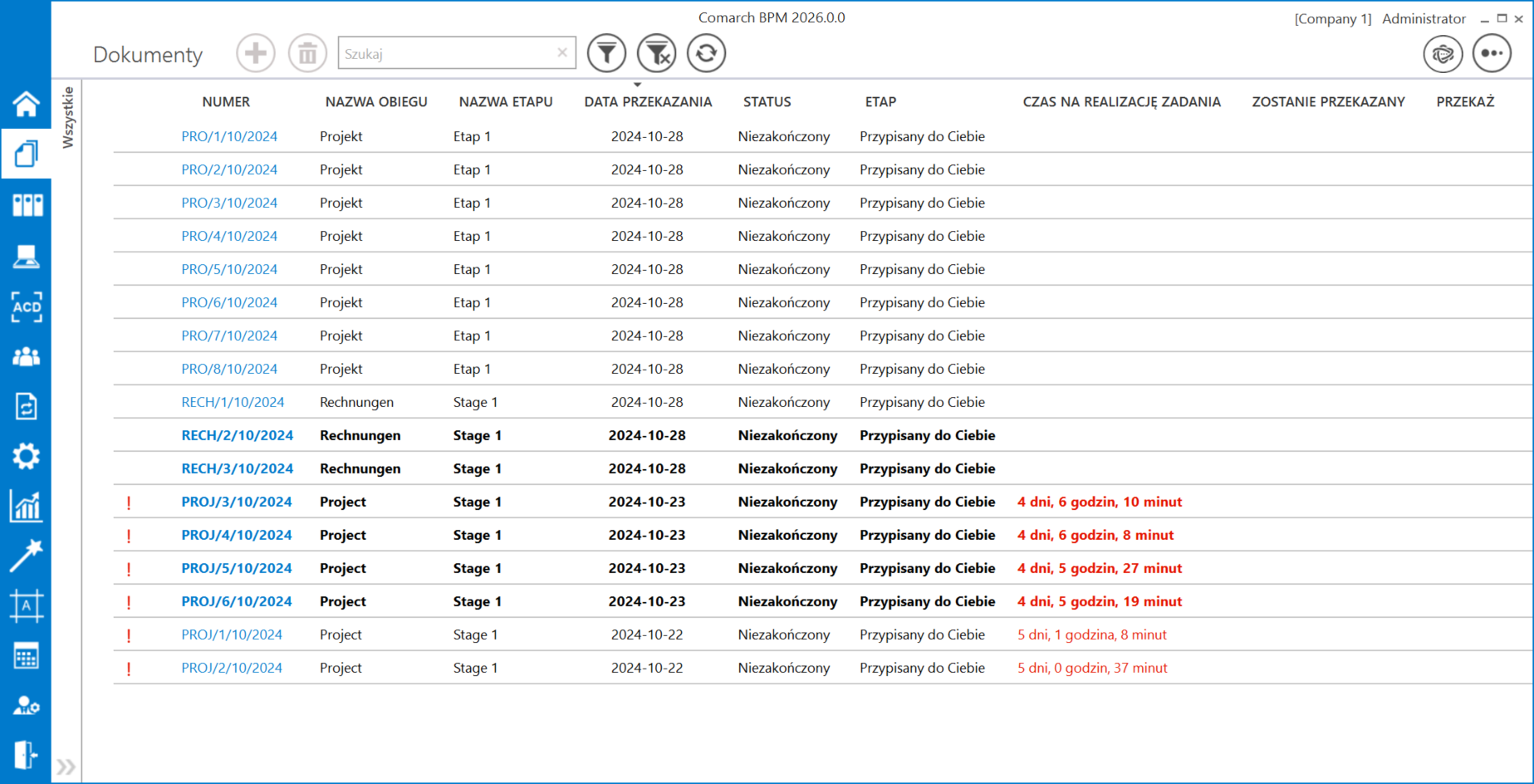Sort by DATA PRZEKAZANIA column header
Viewport: 1534px width, 784px height.
point(648,102)
